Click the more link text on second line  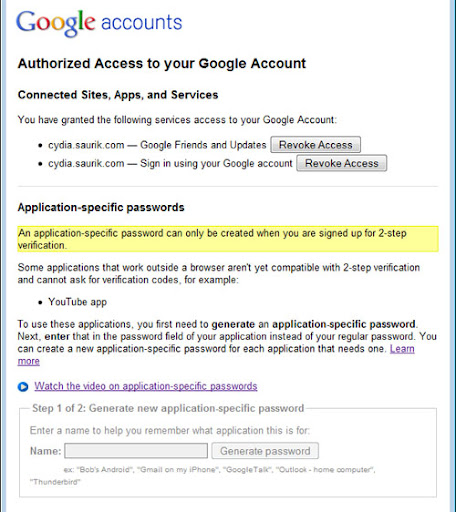[29, 361]
